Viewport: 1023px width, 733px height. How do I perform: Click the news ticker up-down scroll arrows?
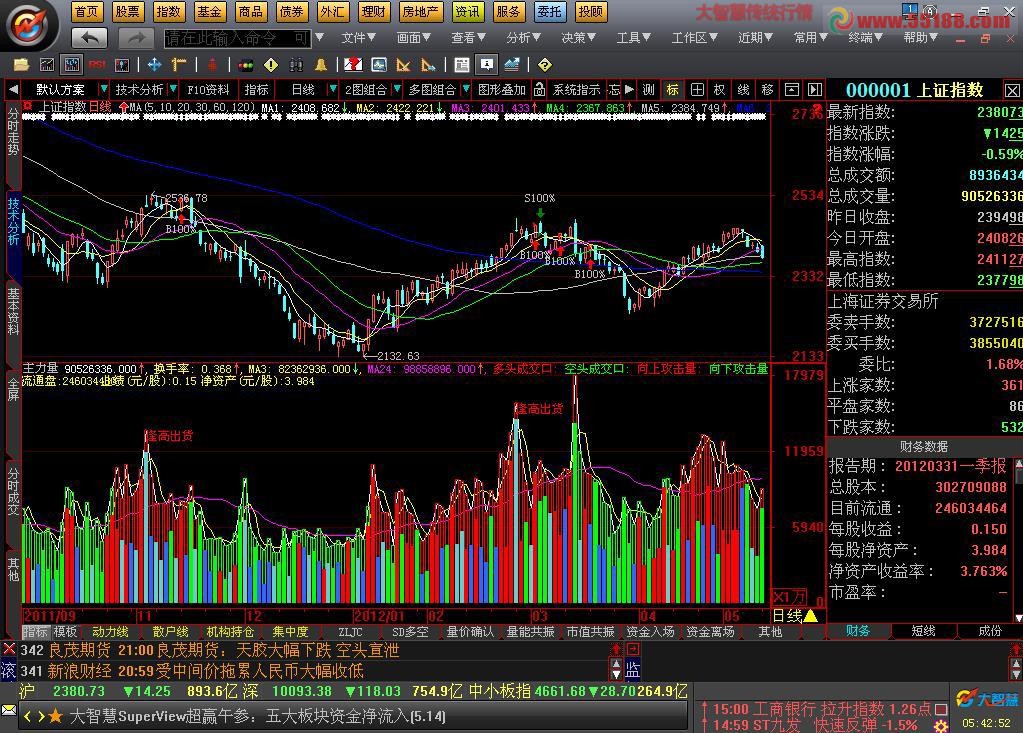616,669
